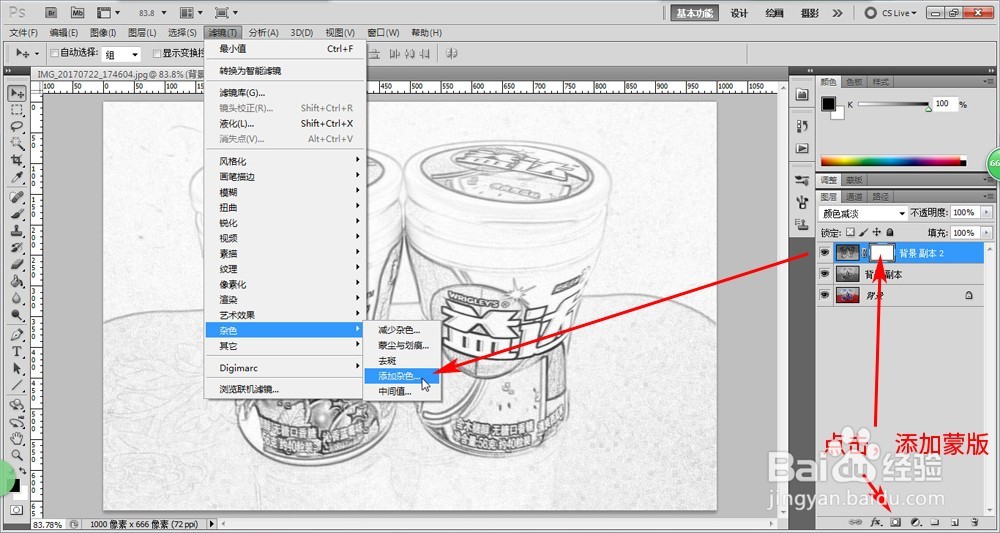Select the Path Selection tool
Image resolution: width=1000 pixels, height=533 pixels.
coord(17,368)
